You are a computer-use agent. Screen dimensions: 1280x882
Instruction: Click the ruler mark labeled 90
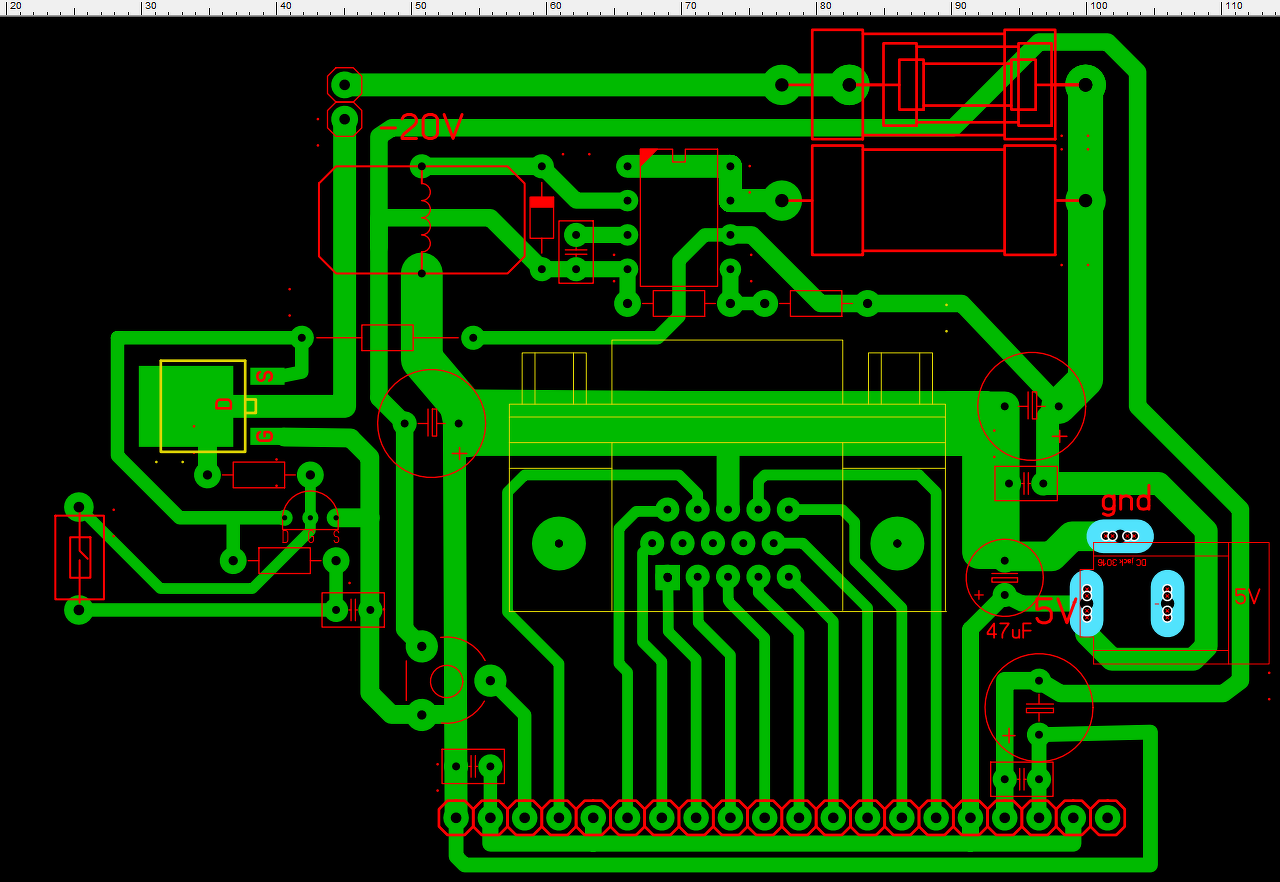959,6
